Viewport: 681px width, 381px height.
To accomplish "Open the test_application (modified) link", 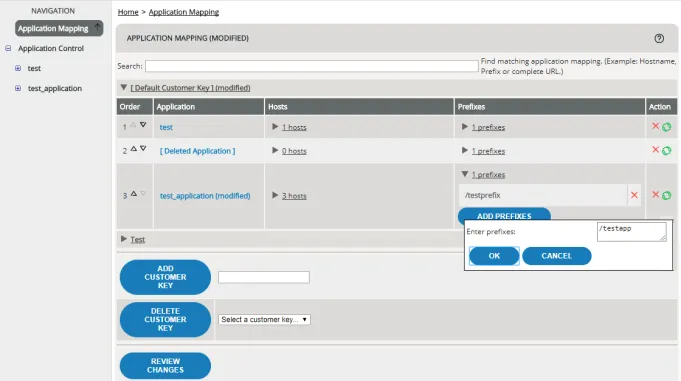I will (205, 196).
